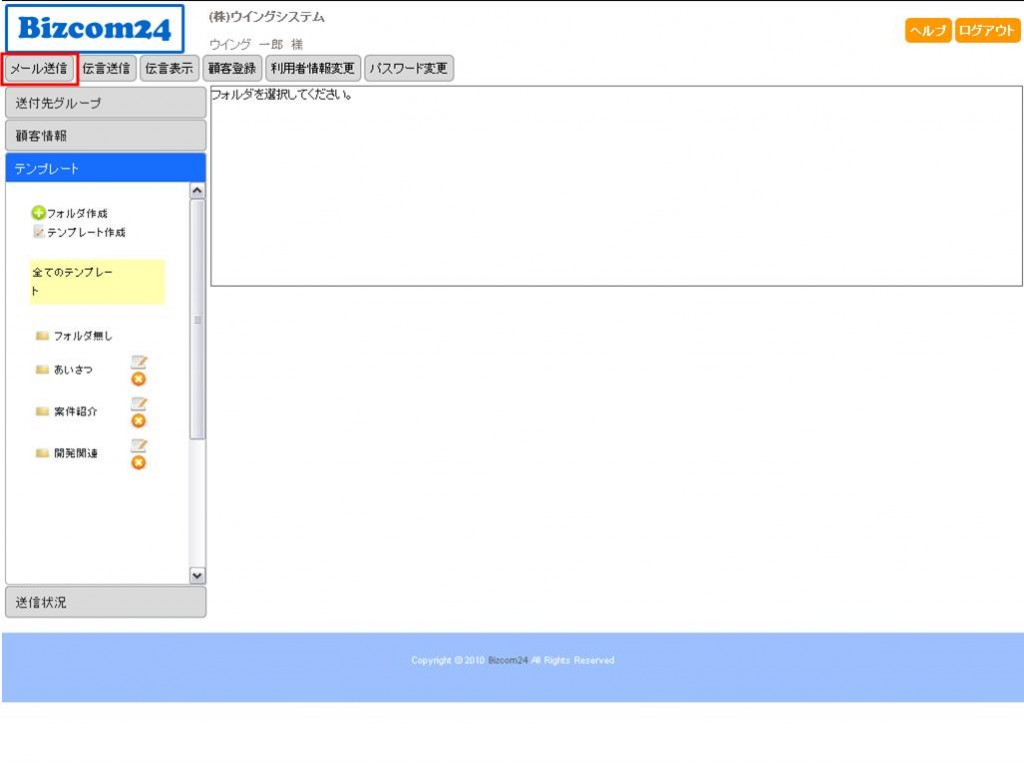Open the ヘルプ button
Screen dimensions: 1024x764
coord(928,31)
